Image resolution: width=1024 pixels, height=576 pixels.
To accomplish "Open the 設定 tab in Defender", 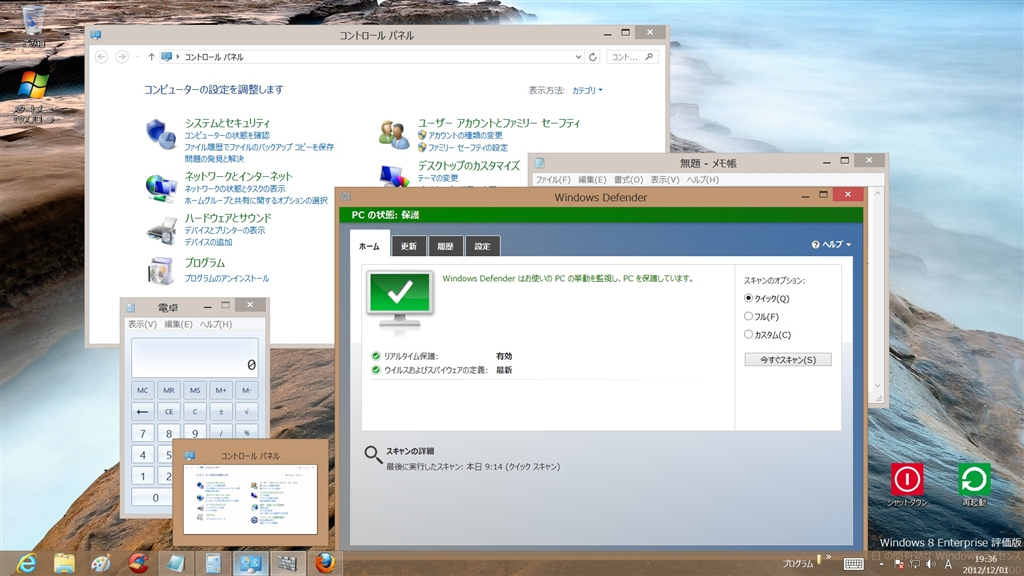I will coord(483,246).
